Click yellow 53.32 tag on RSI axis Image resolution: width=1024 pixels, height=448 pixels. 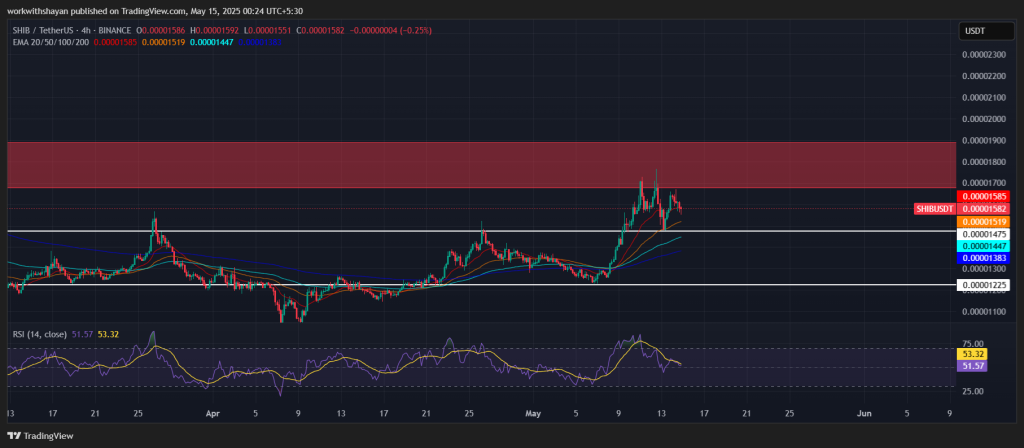coord(972,354)
